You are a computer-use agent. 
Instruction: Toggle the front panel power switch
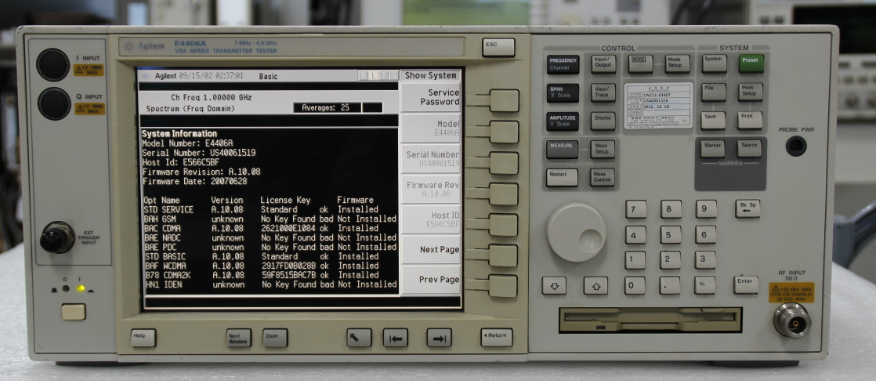[73, 312]
